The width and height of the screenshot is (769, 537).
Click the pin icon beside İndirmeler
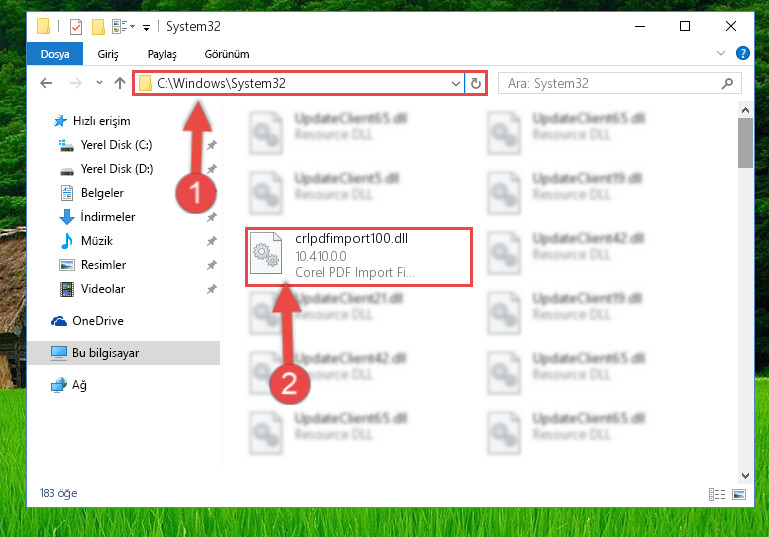click(x=211, y=217)
